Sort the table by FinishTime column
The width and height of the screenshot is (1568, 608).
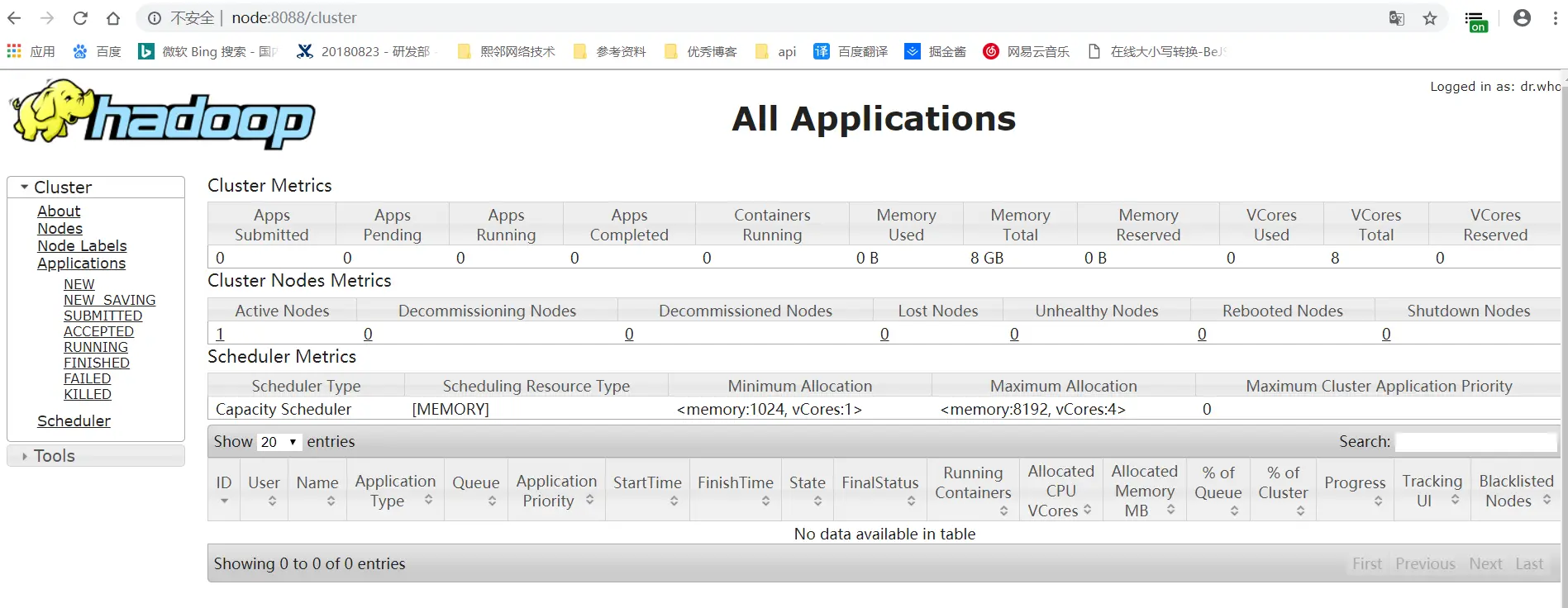pos(736,491)
